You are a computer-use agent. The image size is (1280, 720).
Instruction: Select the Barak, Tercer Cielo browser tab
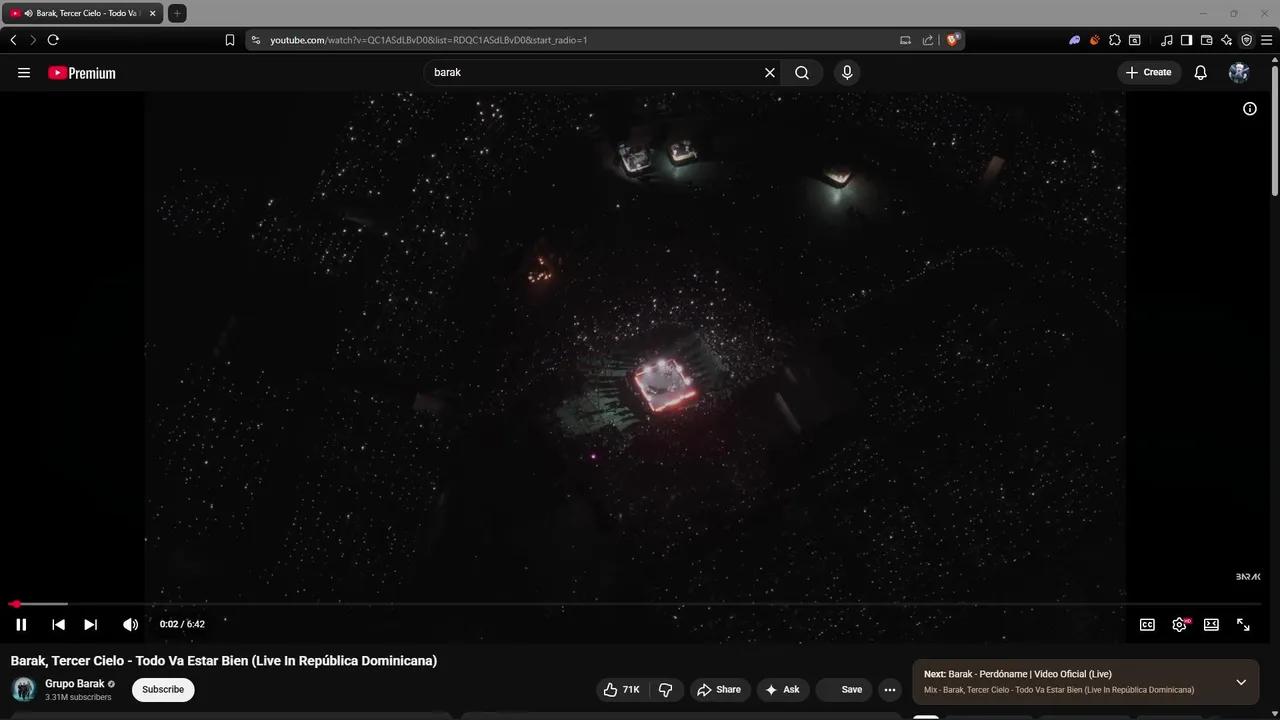(x=84, y=13)
